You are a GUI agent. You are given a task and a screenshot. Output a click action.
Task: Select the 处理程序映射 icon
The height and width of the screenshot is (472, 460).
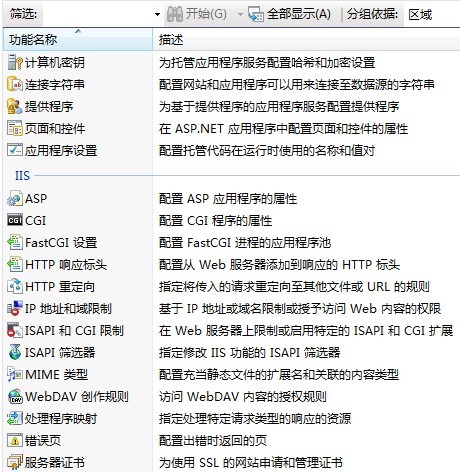coord(15,419)
